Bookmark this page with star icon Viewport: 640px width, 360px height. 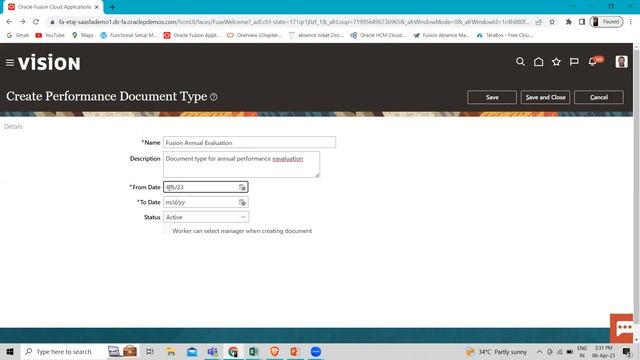click(x=552, y=22)
